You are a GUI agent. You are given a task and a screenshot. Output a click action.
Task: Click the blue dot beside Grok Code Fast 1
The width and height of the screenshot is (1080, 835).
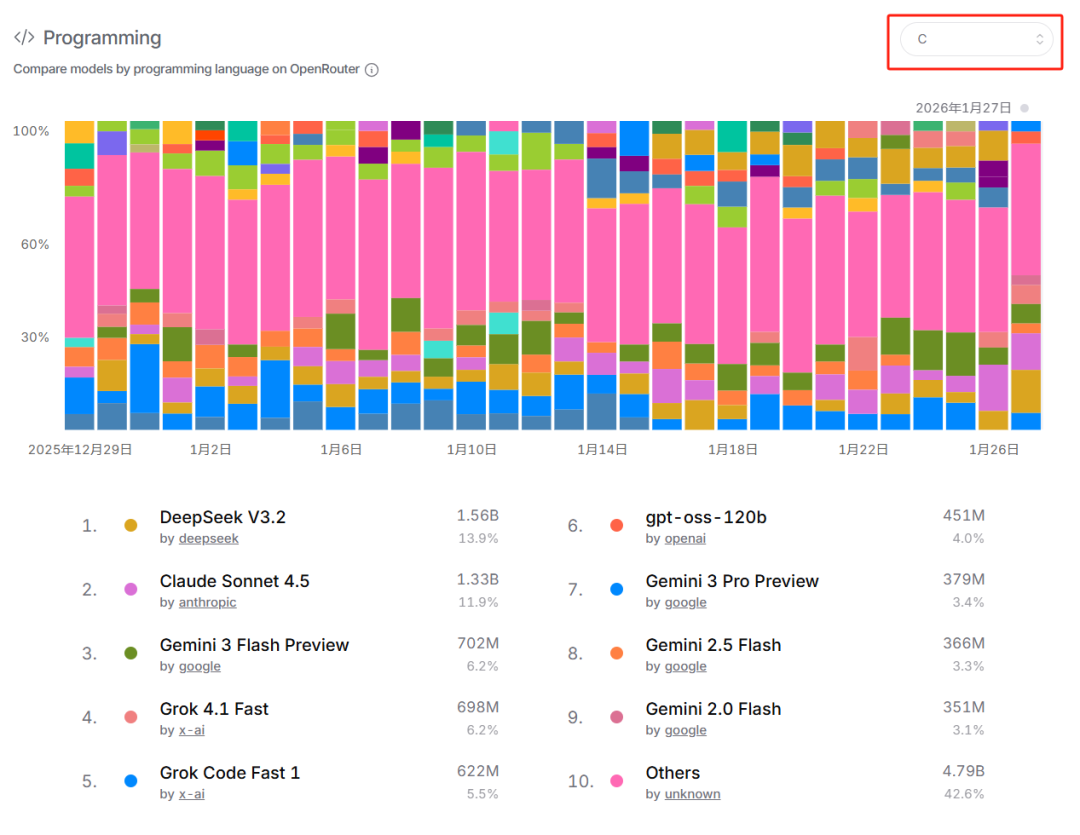coord(131,781)
